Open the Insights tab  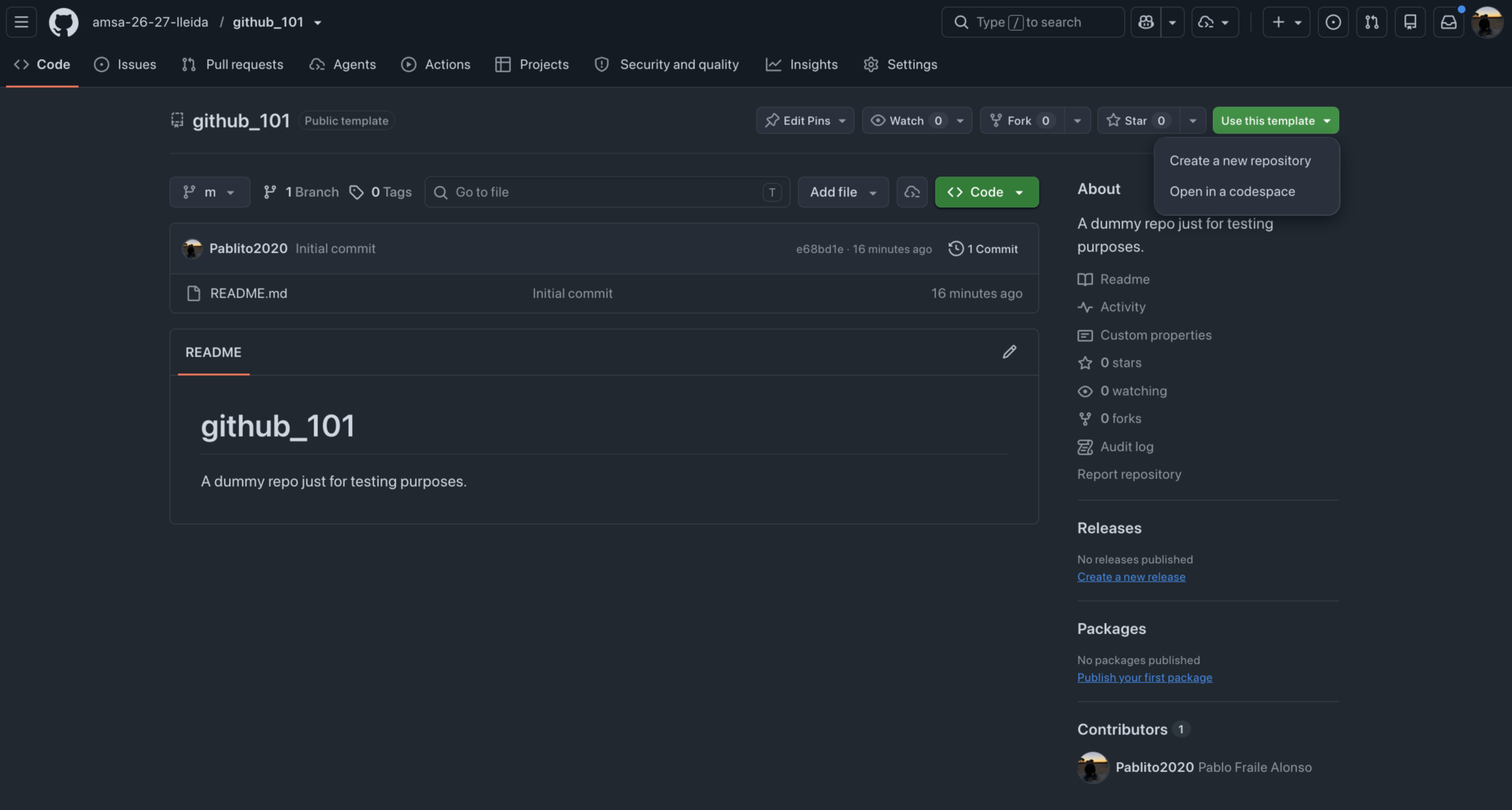[x=802, y=64]
